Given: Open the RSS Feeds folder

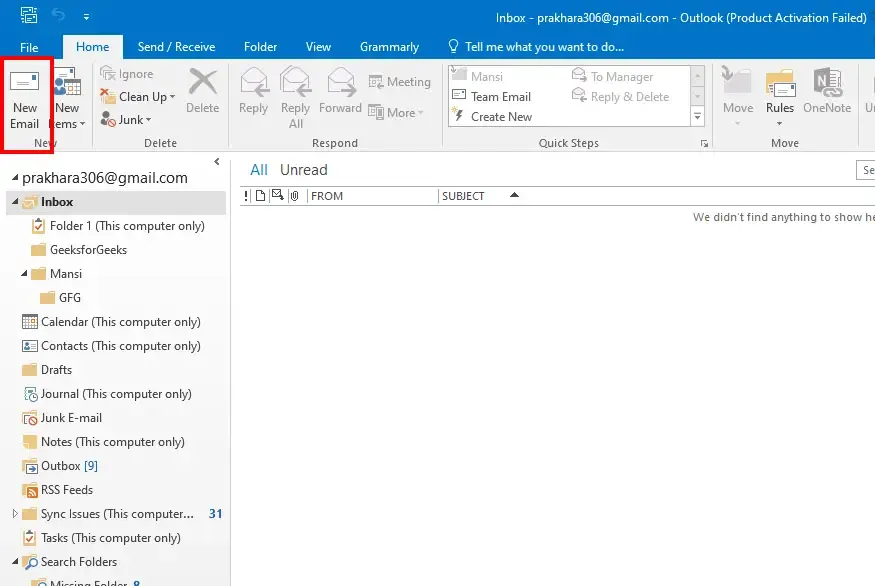Looking at the screenshot, I should [x=57, y=490].
